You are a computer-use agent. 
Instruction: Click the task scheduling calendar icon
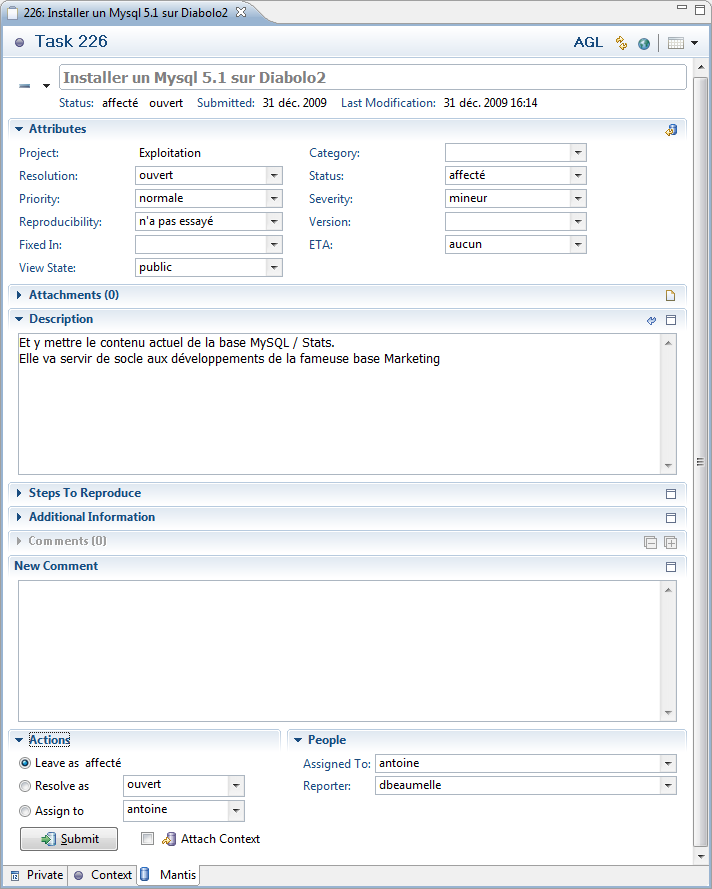pyautogui.click(x=676, y=43)
